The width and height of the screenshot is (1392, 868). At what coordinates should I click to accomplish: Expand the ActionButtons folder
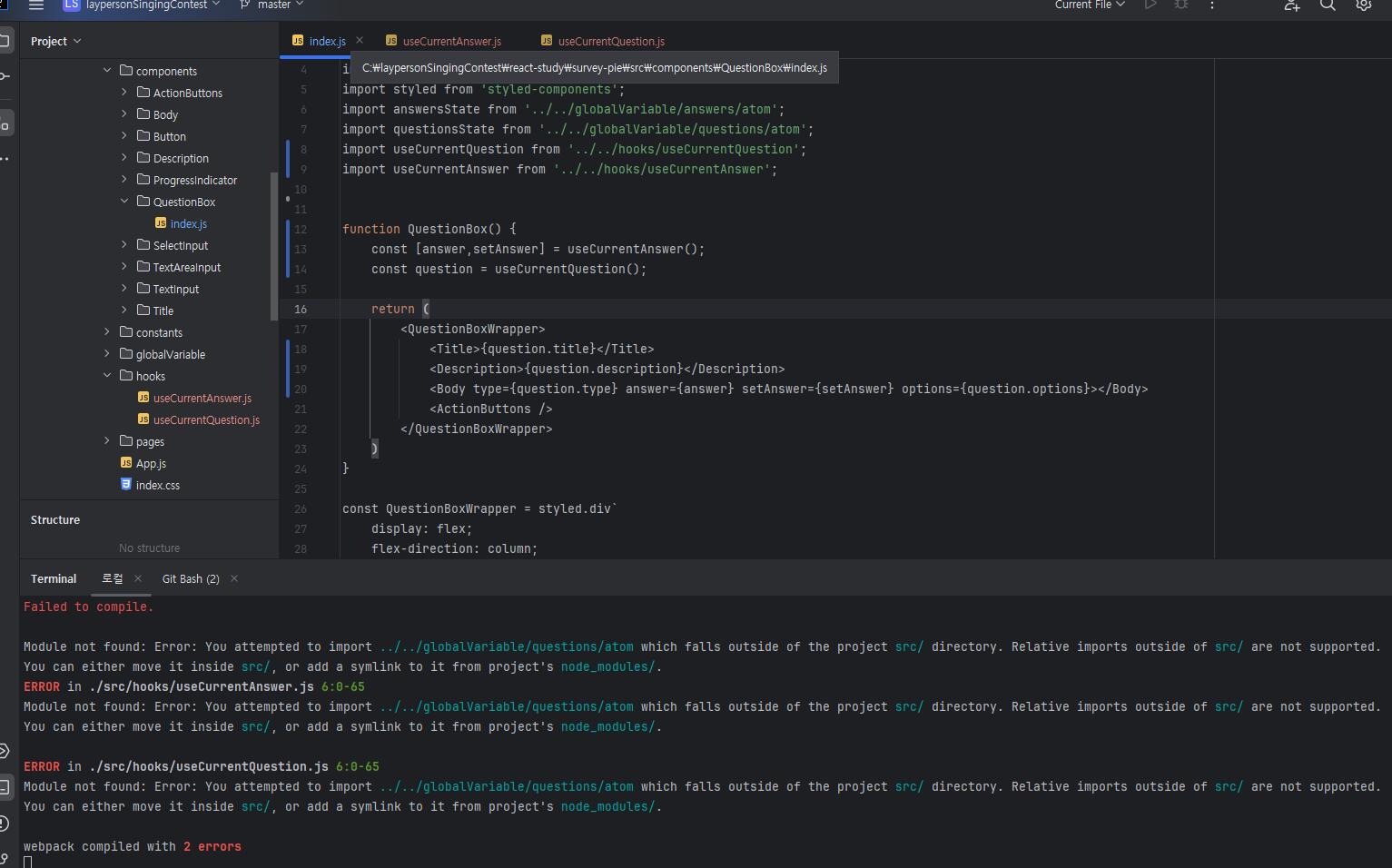coord(124,93)
